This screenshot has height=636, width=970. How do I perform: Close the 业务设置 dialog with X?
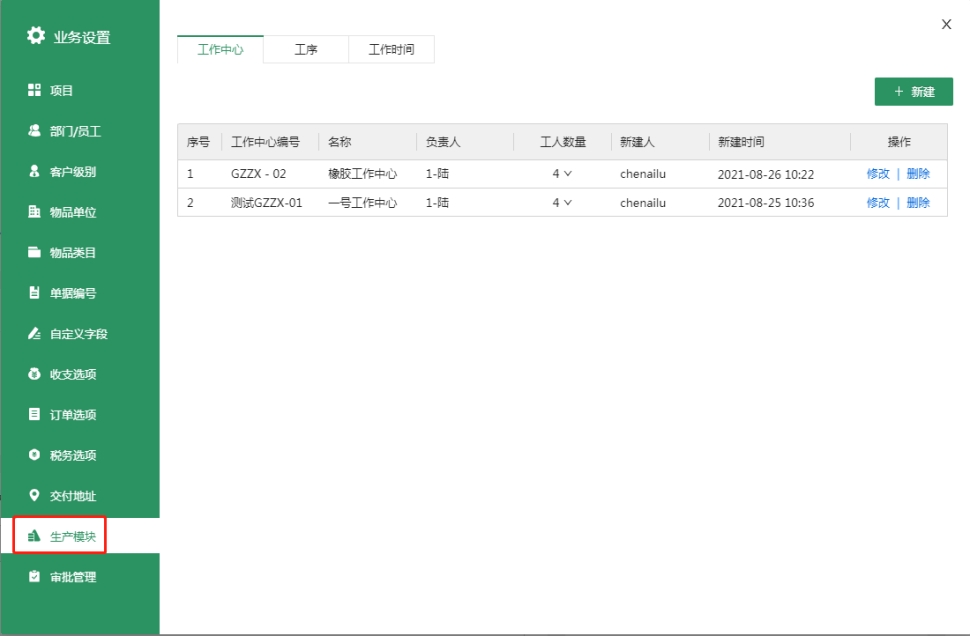pyautogui.click(x=946, y=24)
